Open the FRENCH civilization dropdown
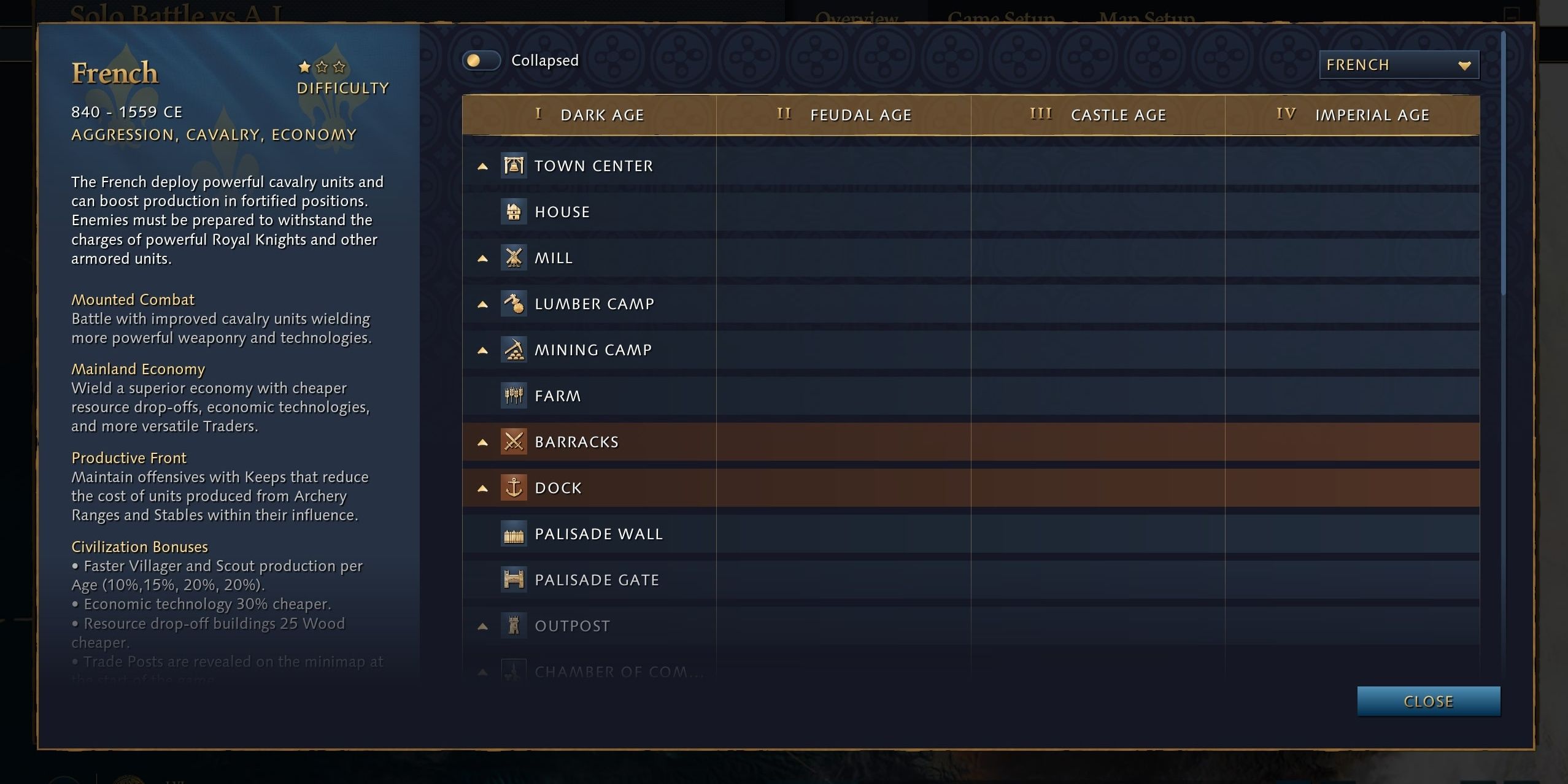 pos(1399,65)
